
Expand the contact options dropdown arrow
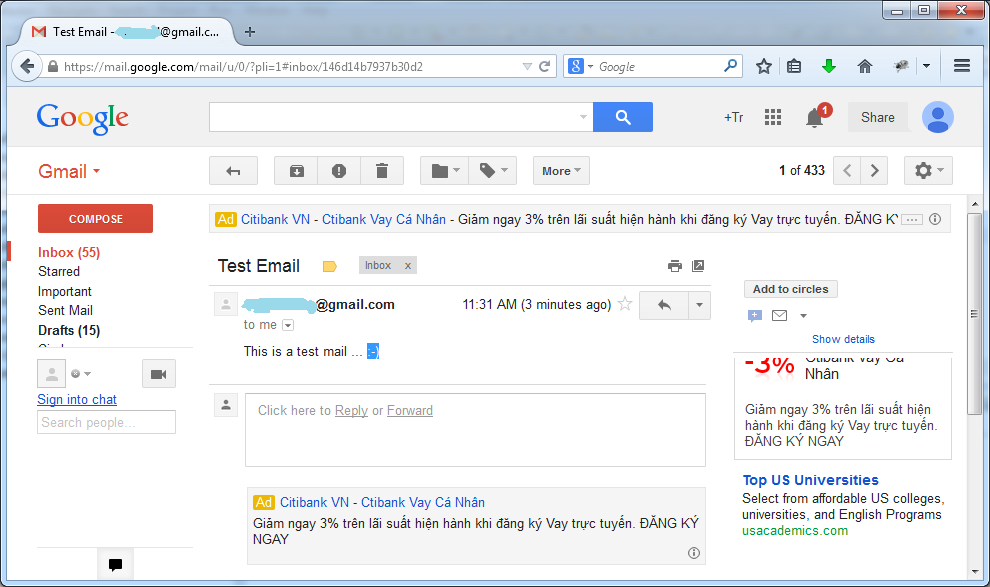[803, 316]
